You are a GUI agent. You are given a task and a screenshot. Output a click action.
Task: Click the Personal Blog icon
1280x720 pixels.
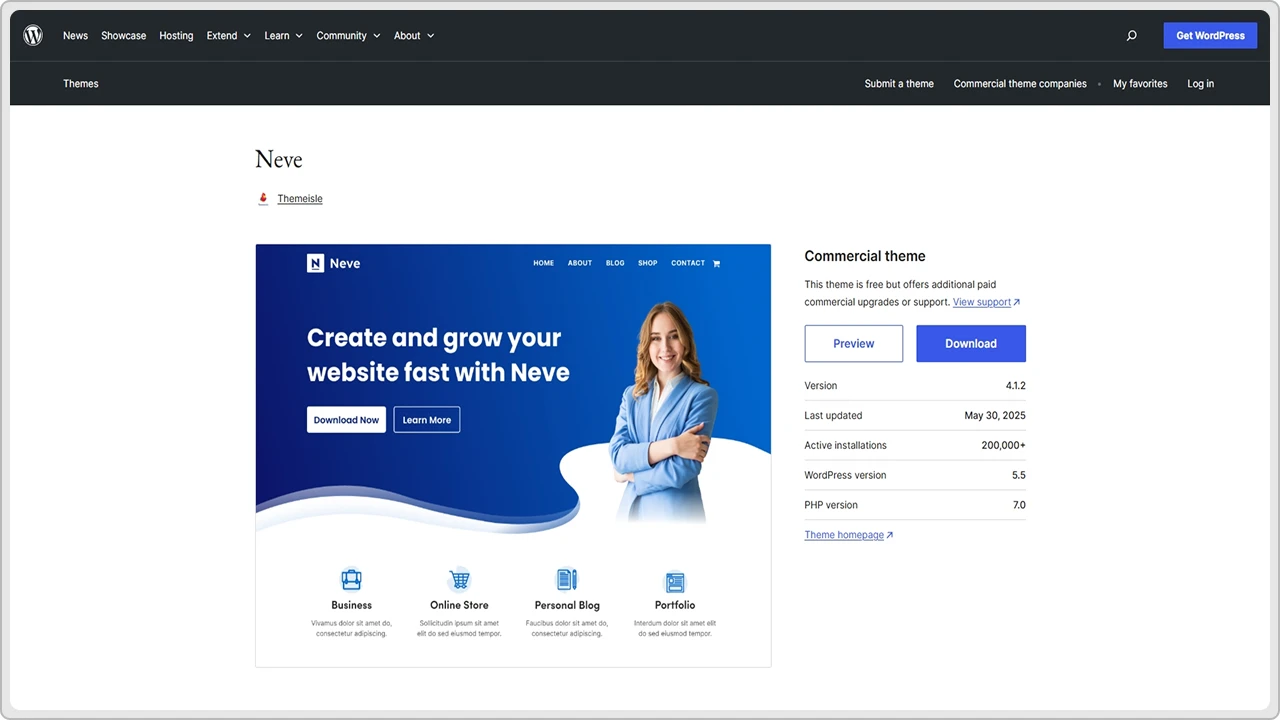pyautogui.click(x=567, y=579)
